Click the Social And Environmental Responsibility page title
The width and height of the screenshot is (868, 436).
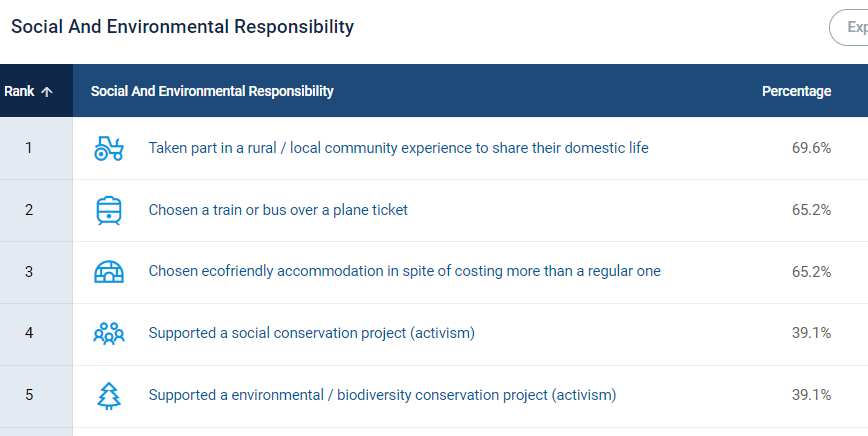(x=182, y=27)
